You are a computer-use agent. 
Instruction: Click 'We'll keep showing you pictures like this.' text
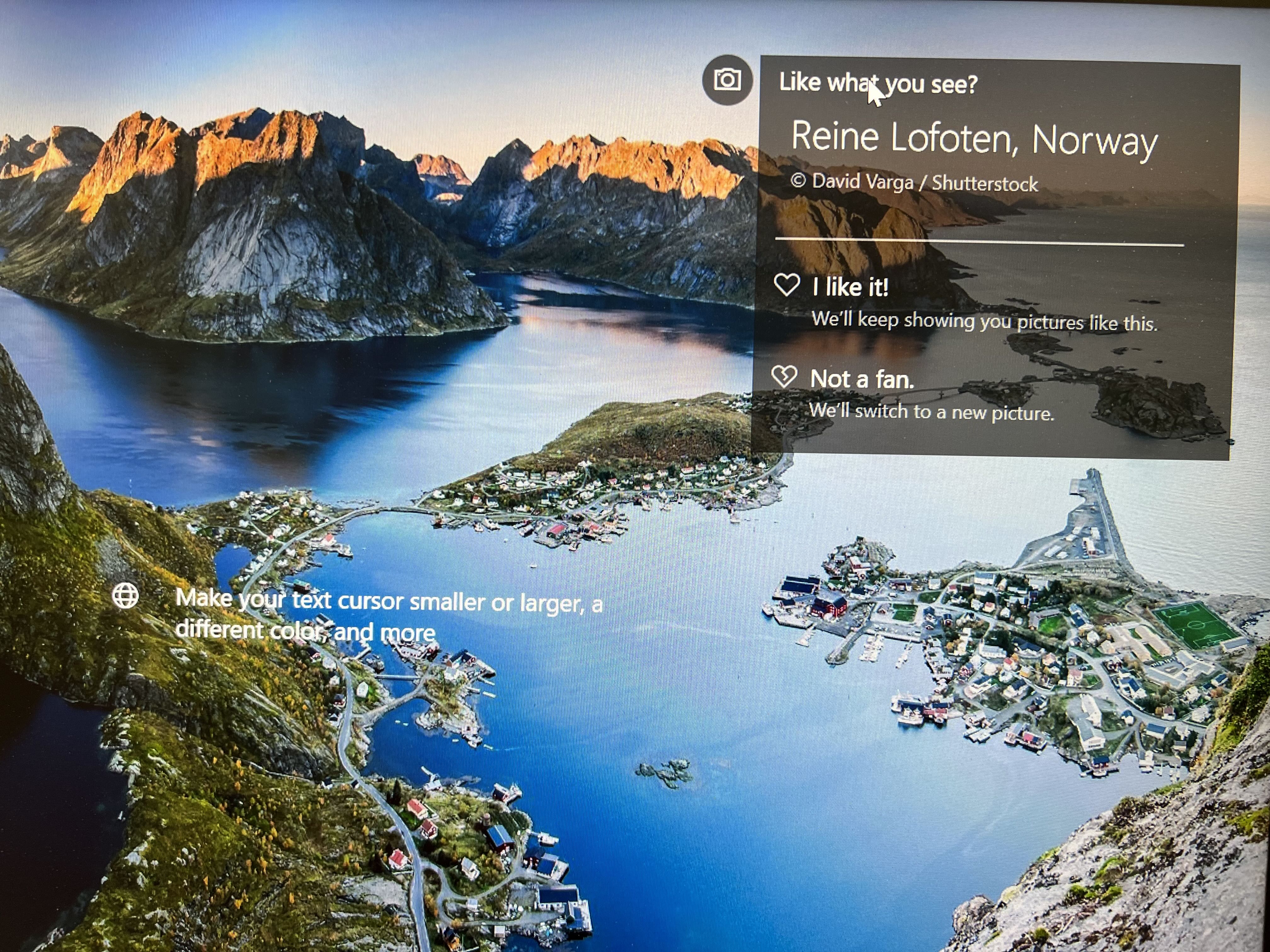(984, 321)
